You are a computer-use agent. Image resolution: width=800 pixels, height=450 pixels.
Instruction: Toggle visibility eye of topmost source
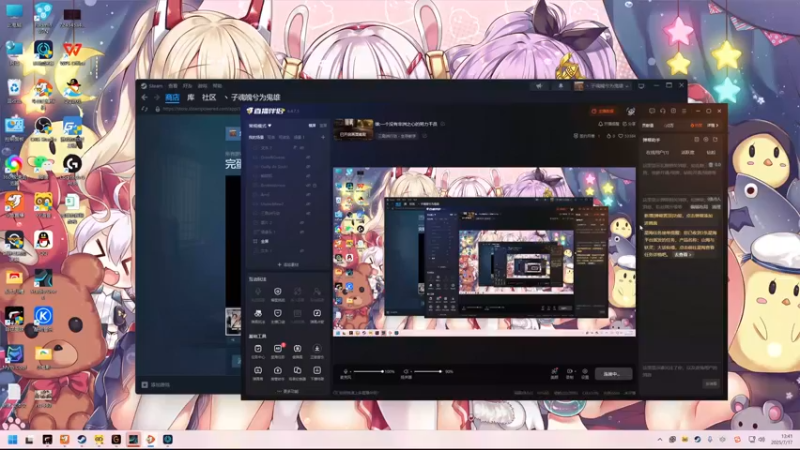tap(302, 147)
